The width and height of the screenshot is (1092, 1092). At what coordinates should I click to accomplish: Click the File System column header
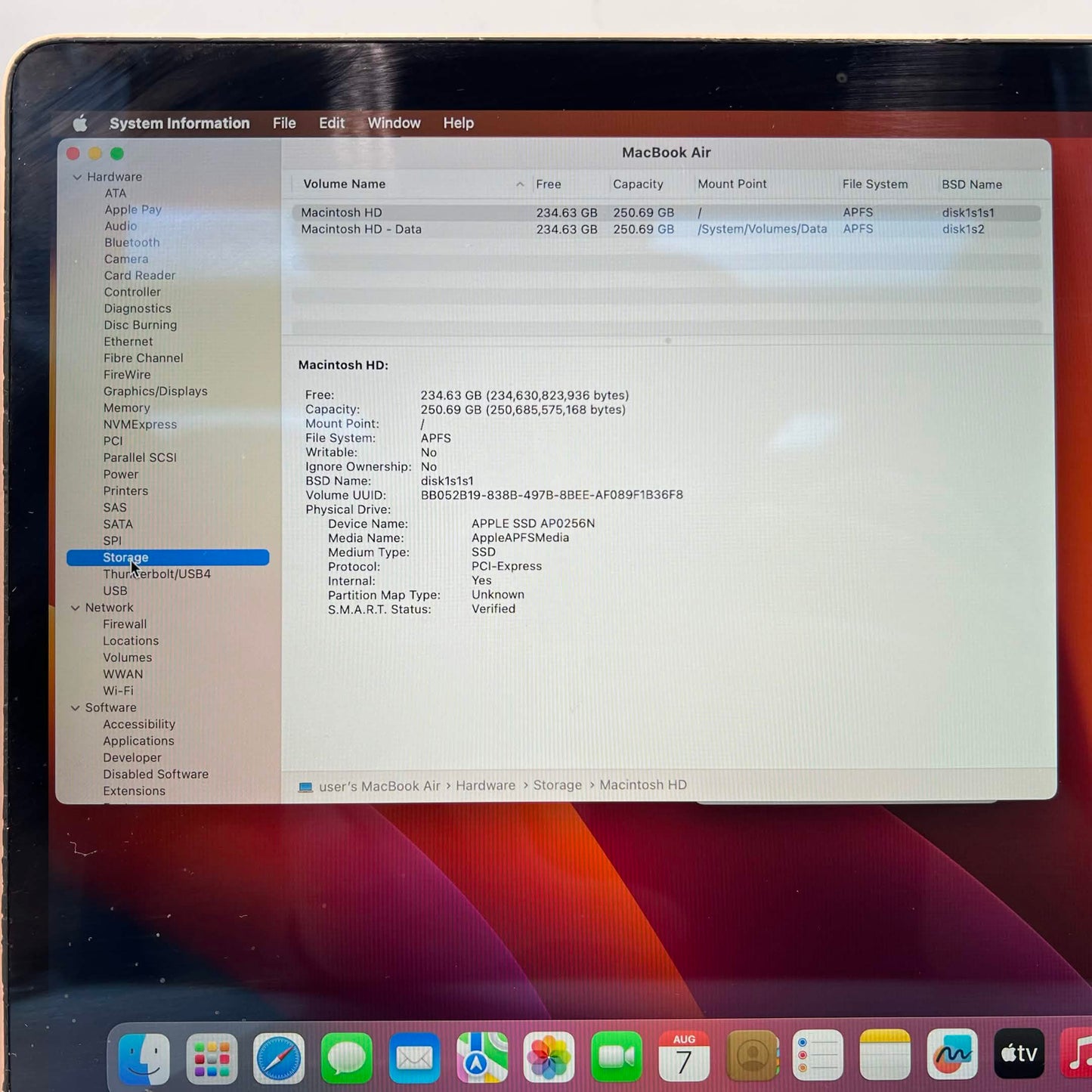(x=875, y=184)
